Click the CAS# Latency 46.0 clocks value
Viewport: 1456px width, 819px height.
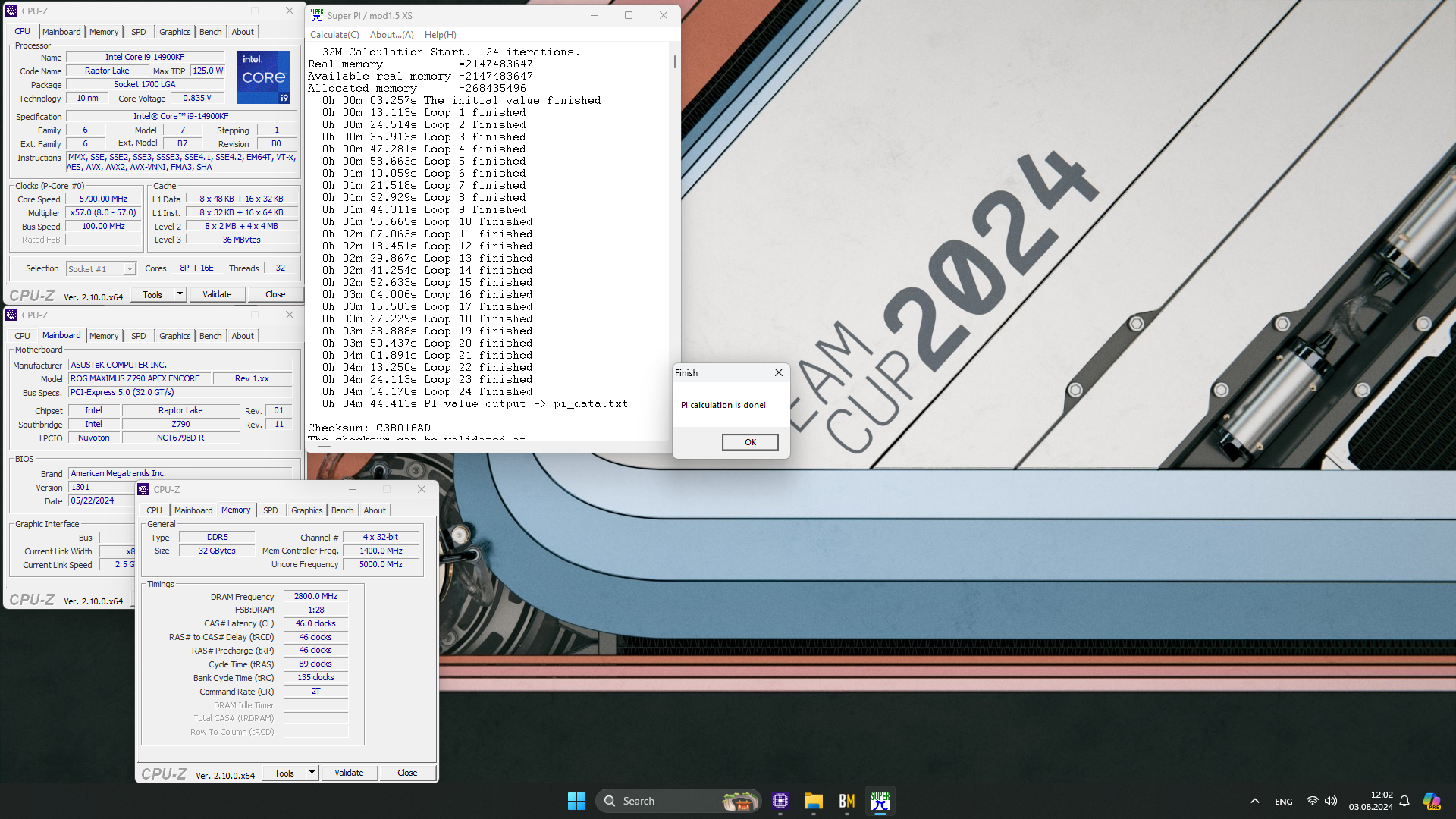point(315,623)
